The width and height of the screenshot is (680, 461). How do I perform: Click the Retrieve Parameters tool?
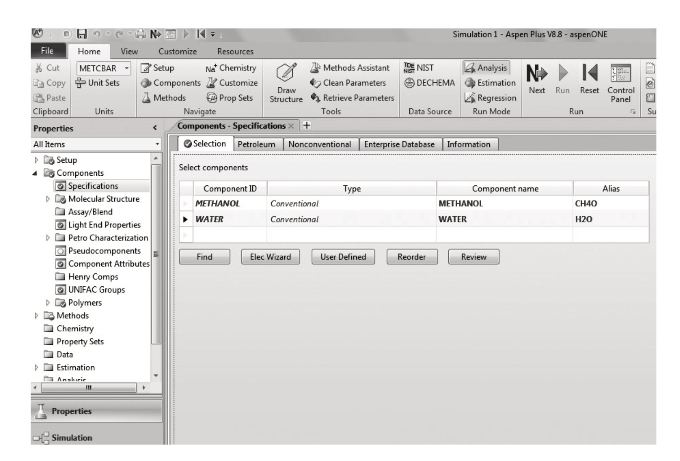click(352, 98)
